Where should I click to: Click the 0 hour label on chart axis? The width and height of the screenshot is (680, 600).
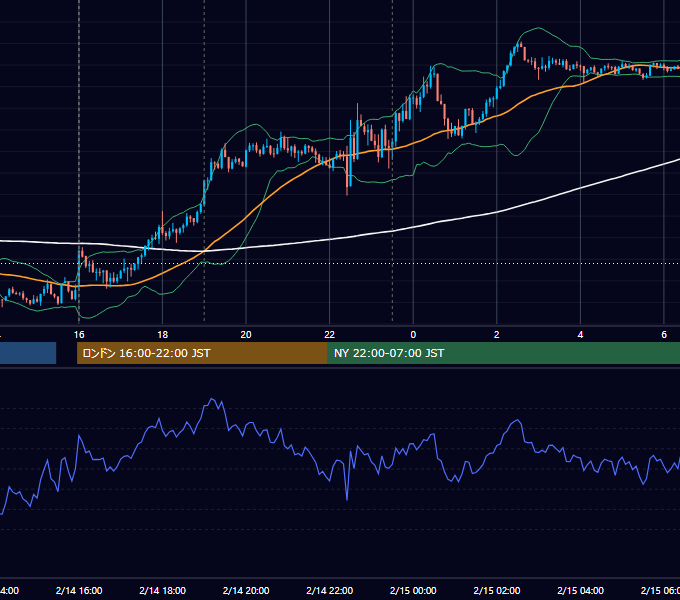click(x=413, y=335)
